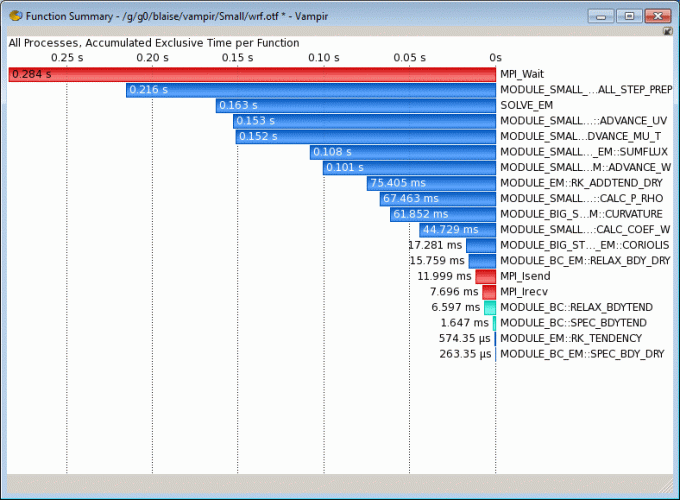Click the MPI_Irecv function label
Image resolution: width=680 pixels, height=500 pixels.
(x=524, y=292)
